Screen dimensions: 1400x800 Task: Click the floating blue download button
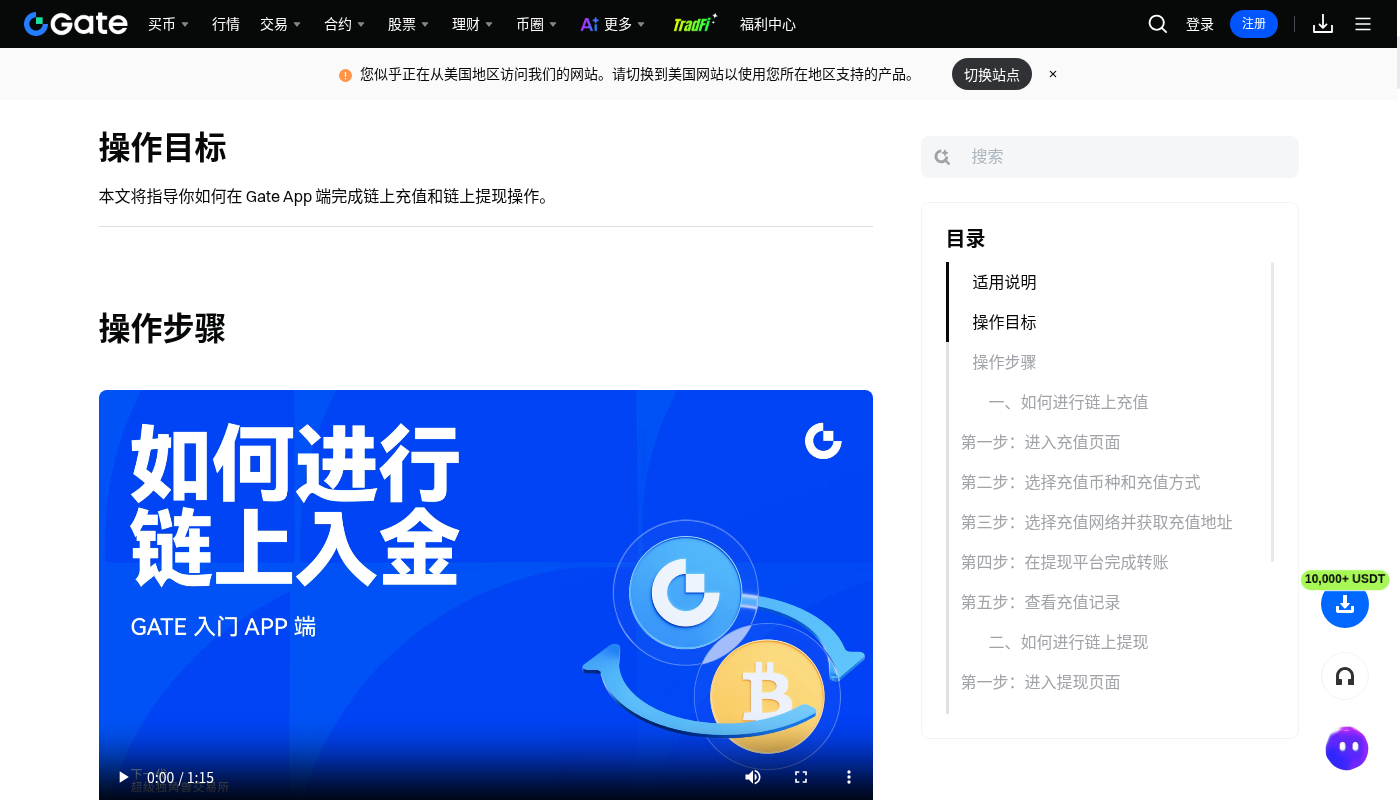(1345, 604)
